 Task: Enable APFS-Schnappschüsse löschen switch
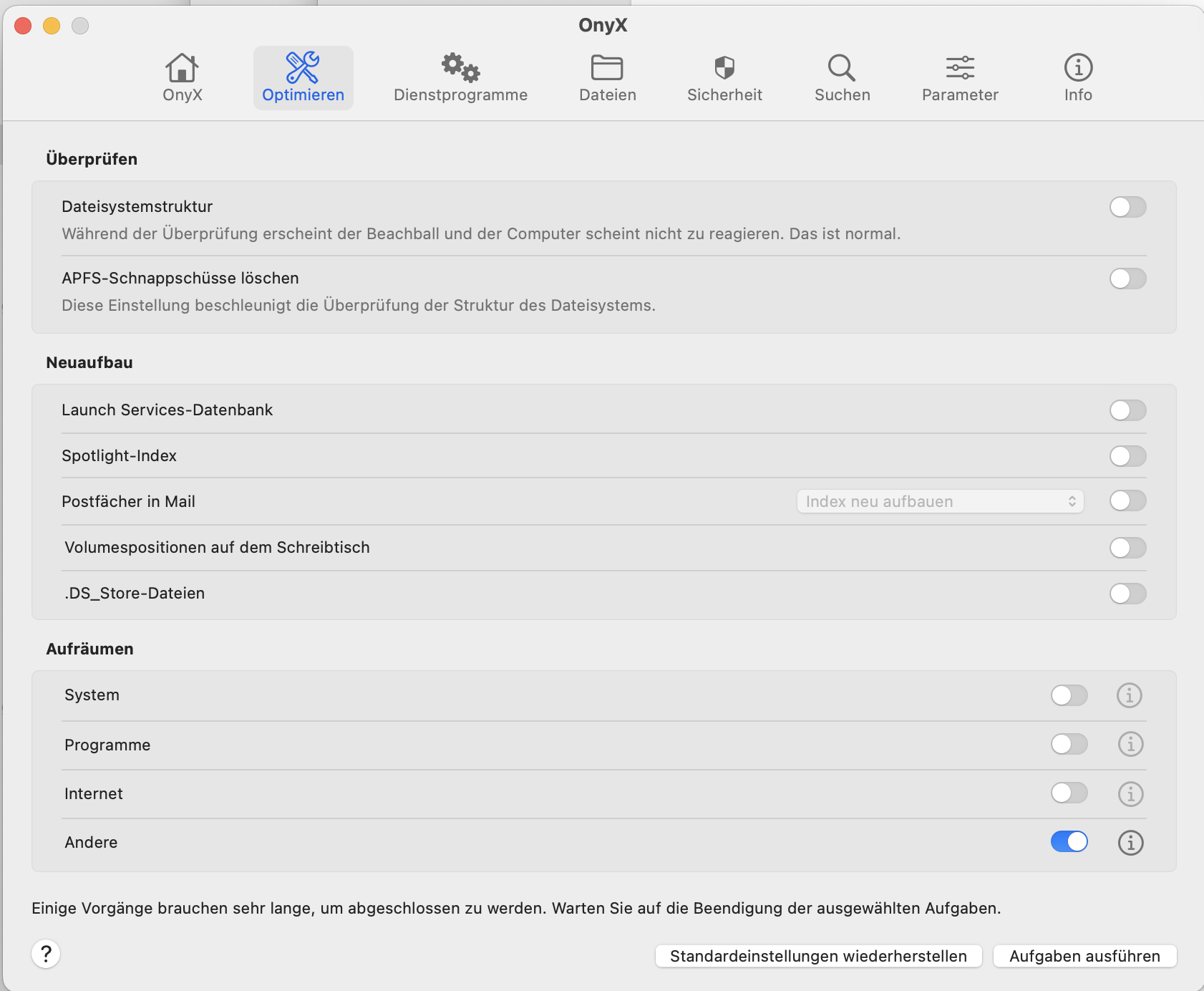(x=1128, y=279)
